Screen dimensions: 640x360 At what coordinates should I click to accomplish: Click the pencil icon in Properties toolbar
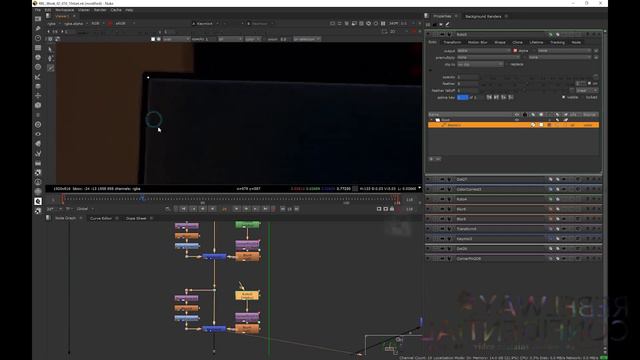pos(447,24)
